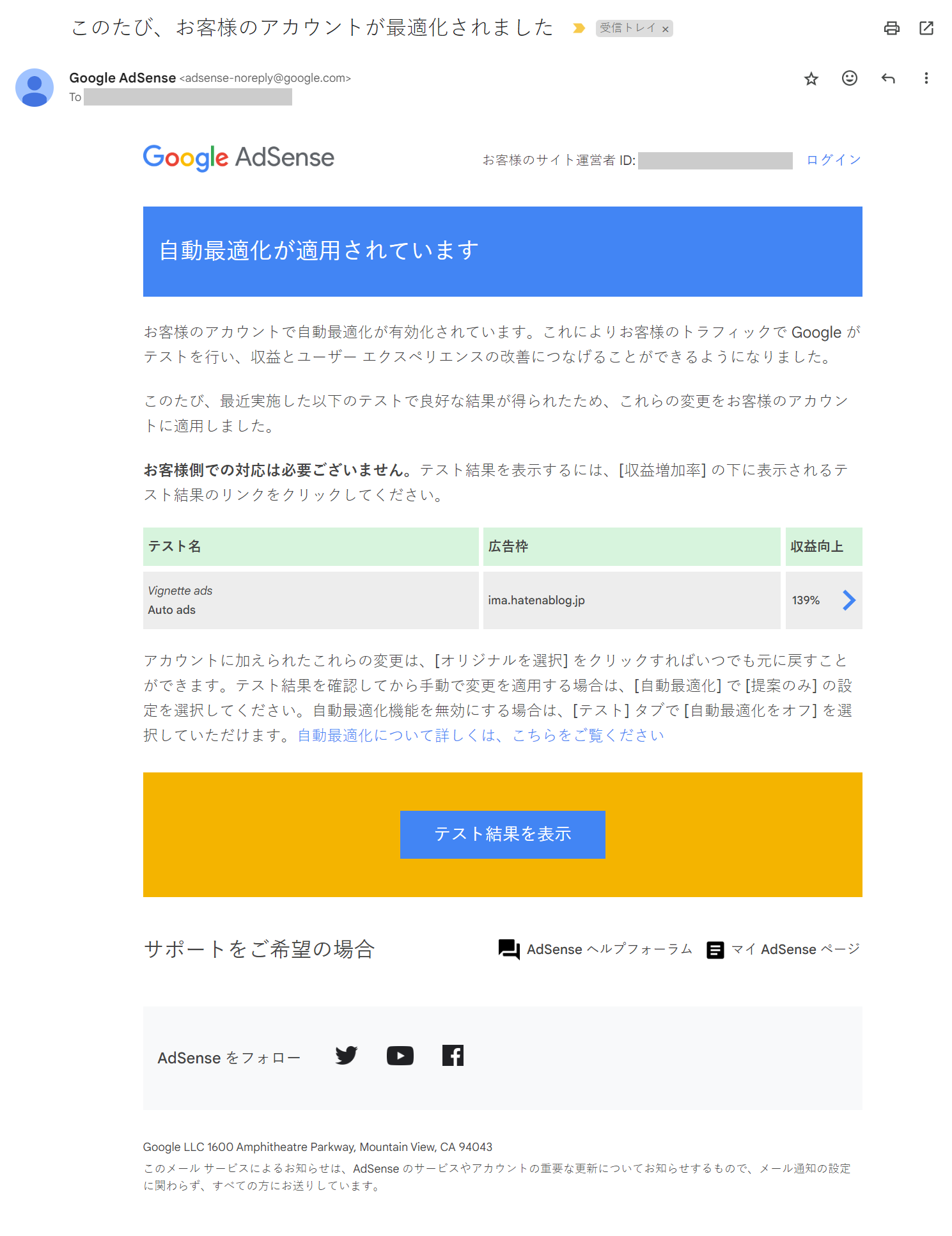Visit AdSense's Twitter via the bird icon
This screenshot has width=952, height=1236.
[347, 1055]
